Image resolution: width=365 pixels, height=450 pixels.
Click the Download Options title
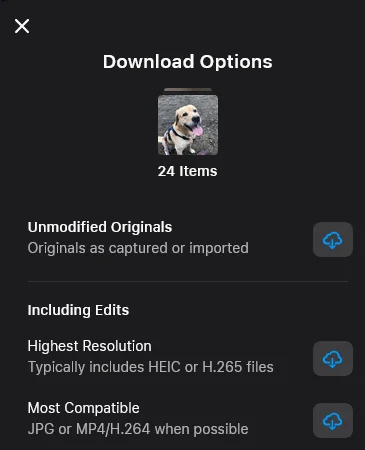tap(188, 62)
